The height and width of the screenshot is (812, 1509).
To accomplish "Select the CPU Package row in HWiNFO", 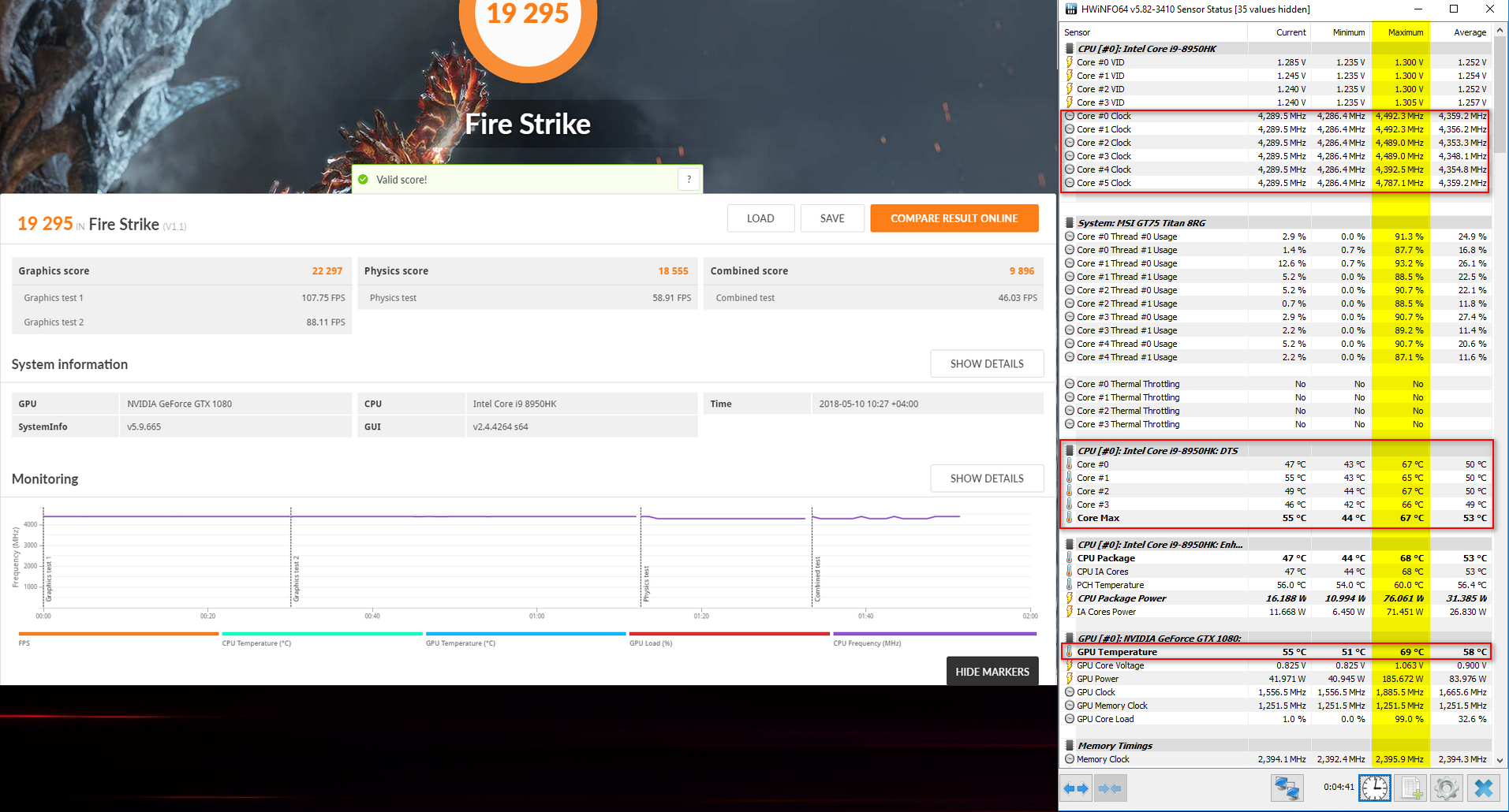I will tap(1276, 558).
